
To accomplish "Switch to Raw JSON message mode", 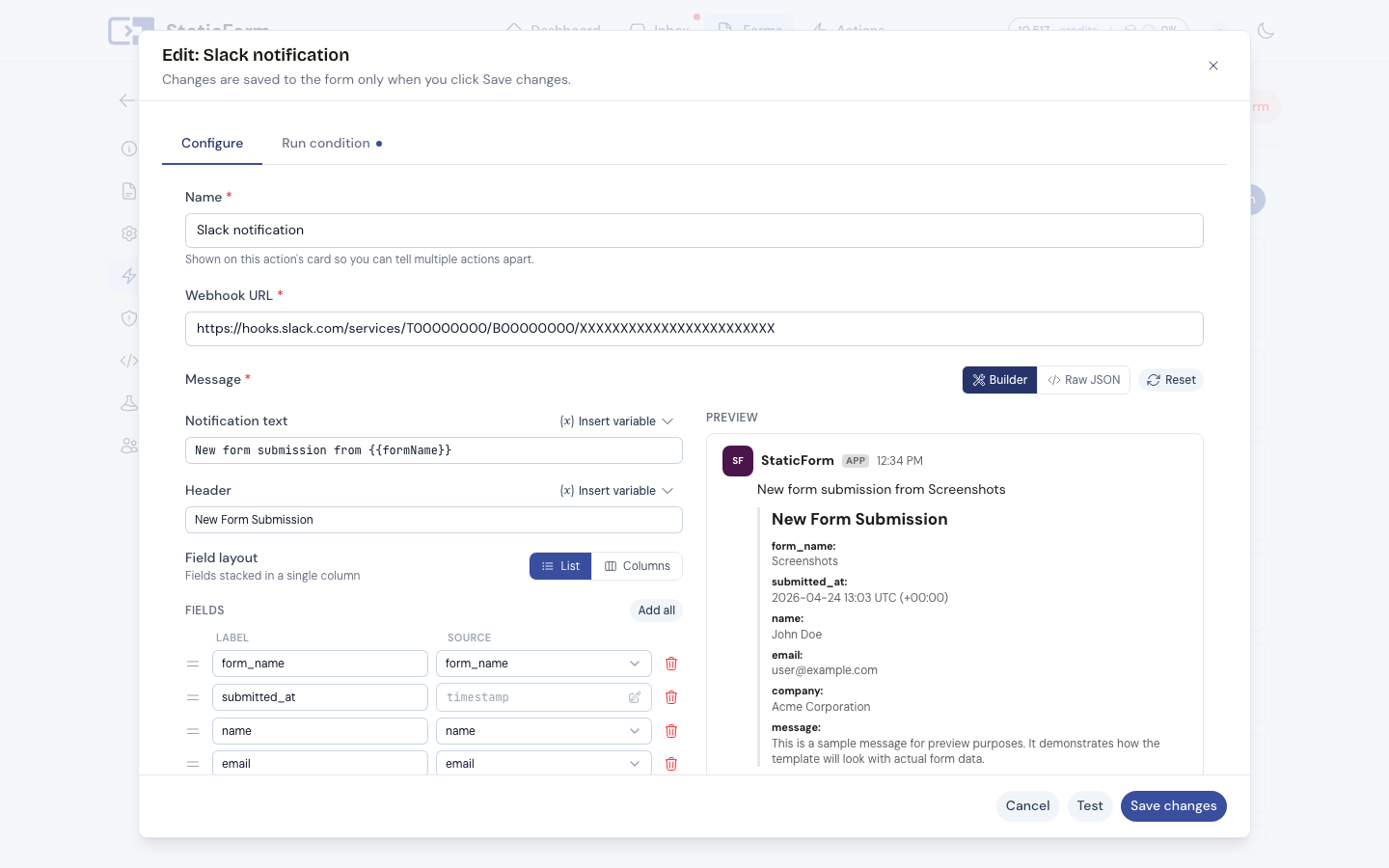I will [x=1083, y=380].
